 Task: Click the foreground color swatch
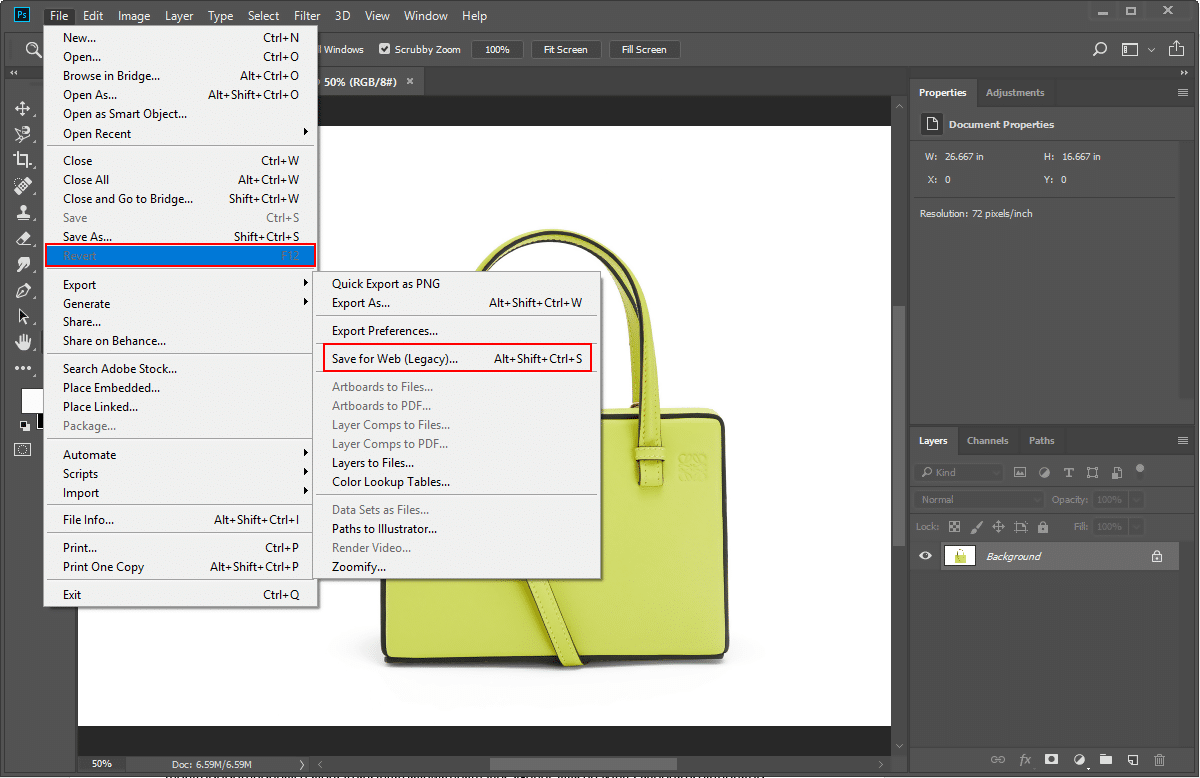click(x=31, y=402)
